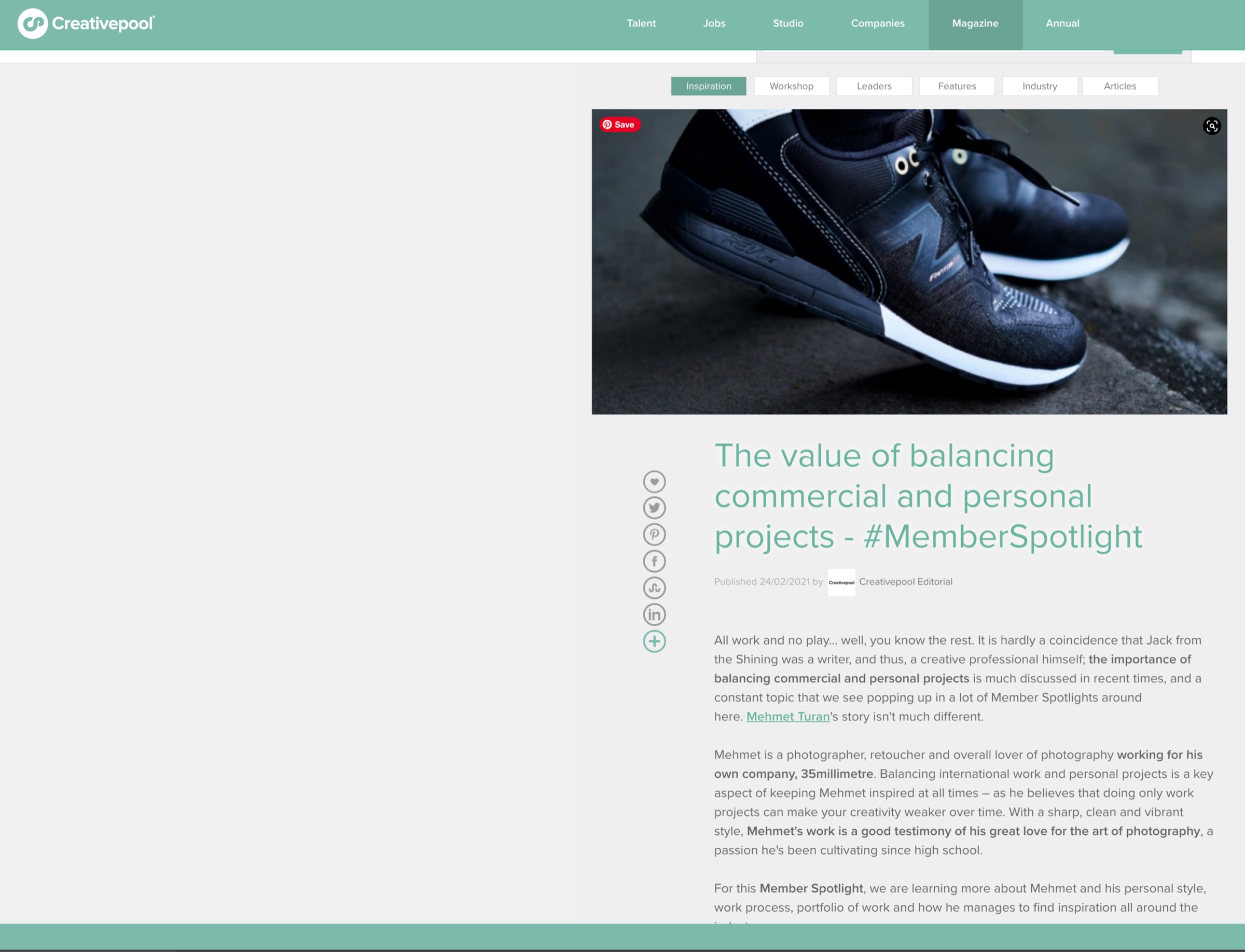The height and width of the screenshot is (952, 1245).
Task: Open the Talent menu
Action: point(641,23)
